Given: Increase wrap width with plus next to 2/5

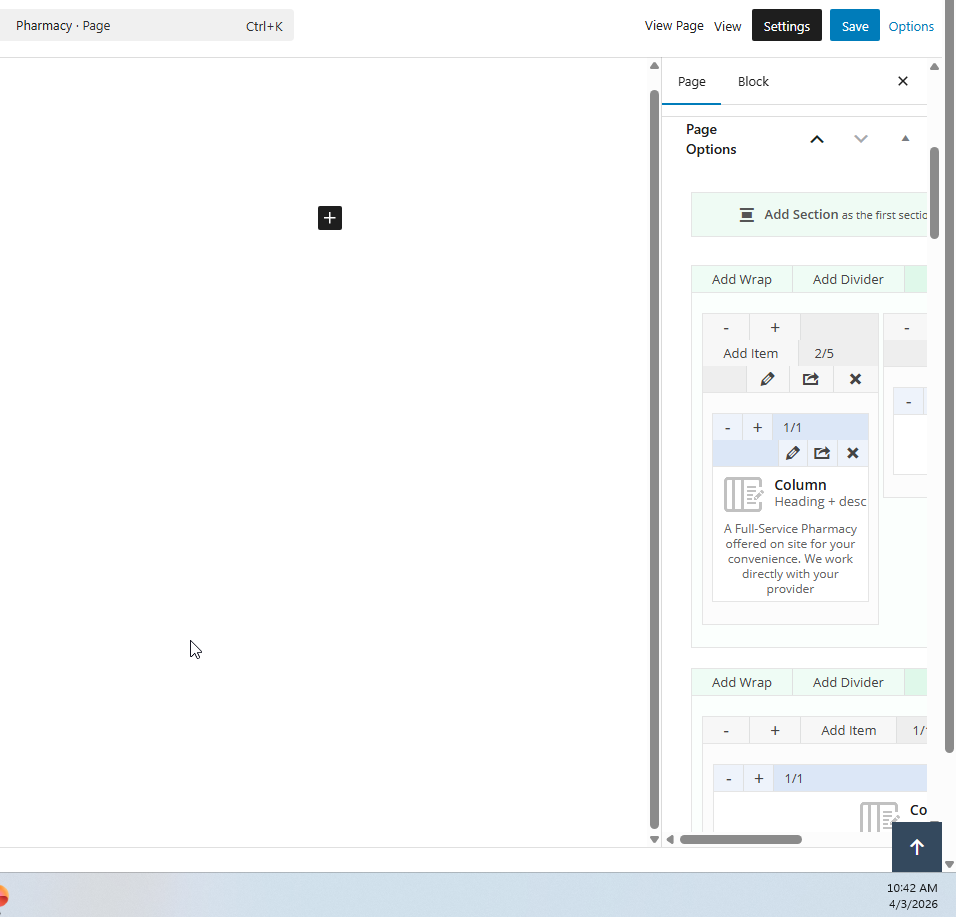Looking at the screenshot, I should (775, 328).
